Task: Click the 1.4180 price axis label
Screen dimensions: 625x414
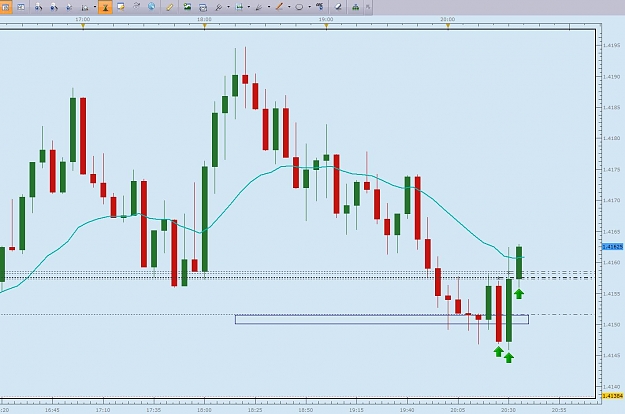Action: [611, 138]
